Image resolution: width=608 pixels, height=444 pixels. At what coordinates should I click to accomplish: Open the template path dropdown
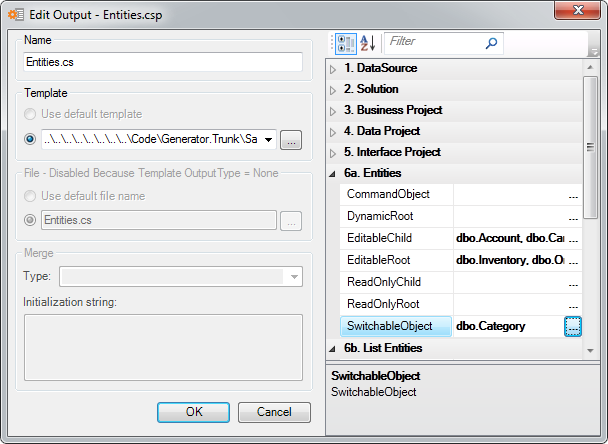point(268,140)
